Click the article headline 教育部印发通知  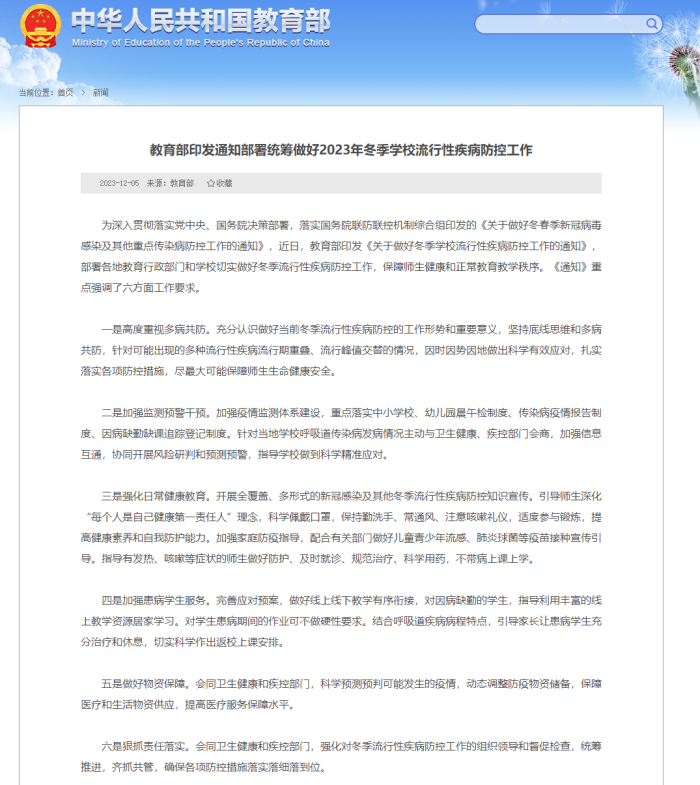click(341, 150)
